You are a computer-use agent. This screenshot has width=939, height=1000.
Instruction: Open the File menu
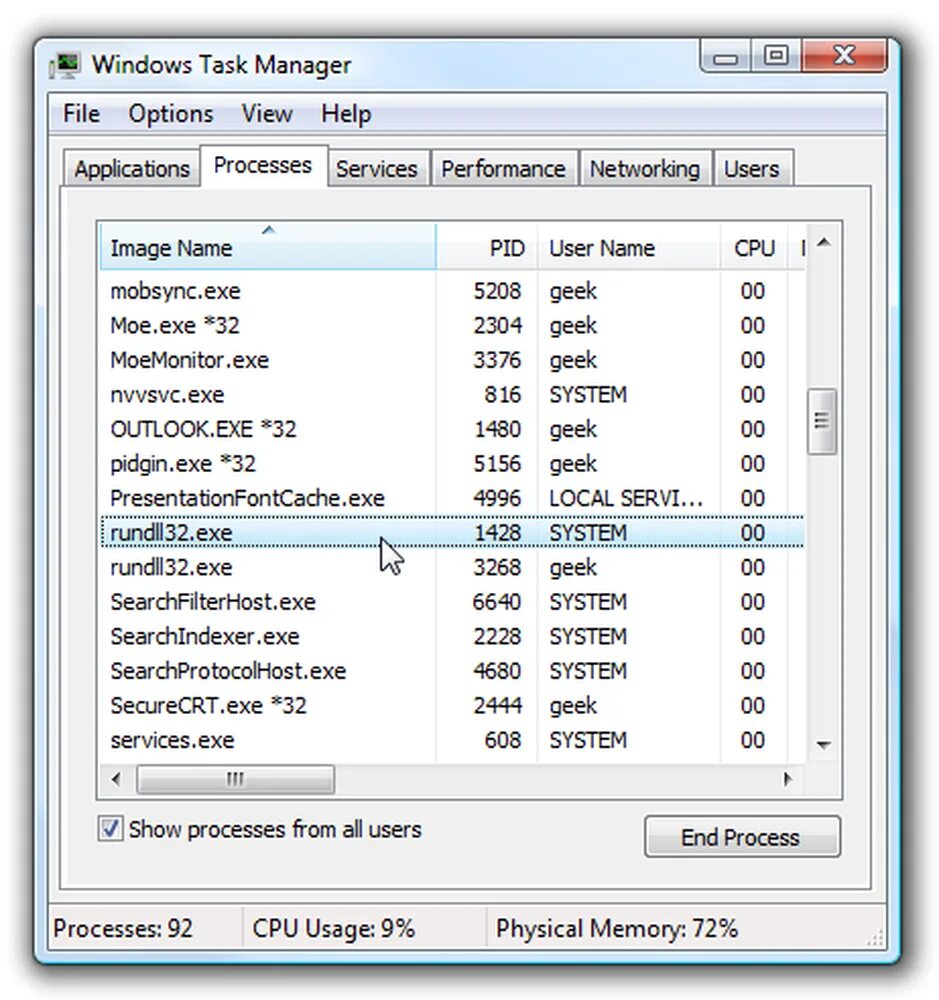(x=81, y=114)
